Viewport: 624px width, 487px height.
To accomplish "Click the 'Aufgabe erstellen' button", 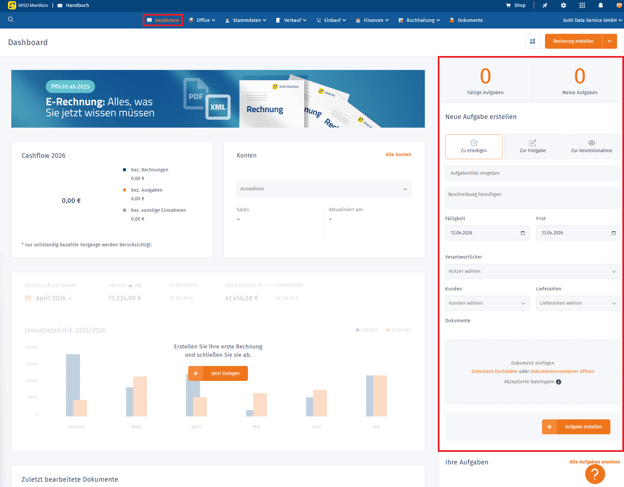I will click(576, 427).
